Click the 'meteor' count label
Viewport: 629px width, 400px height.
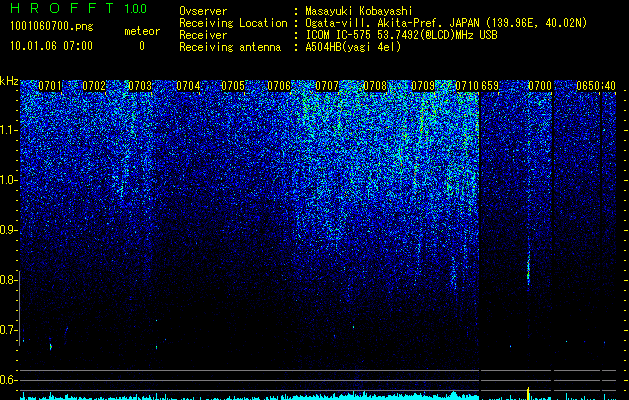(x=142, y=31)
